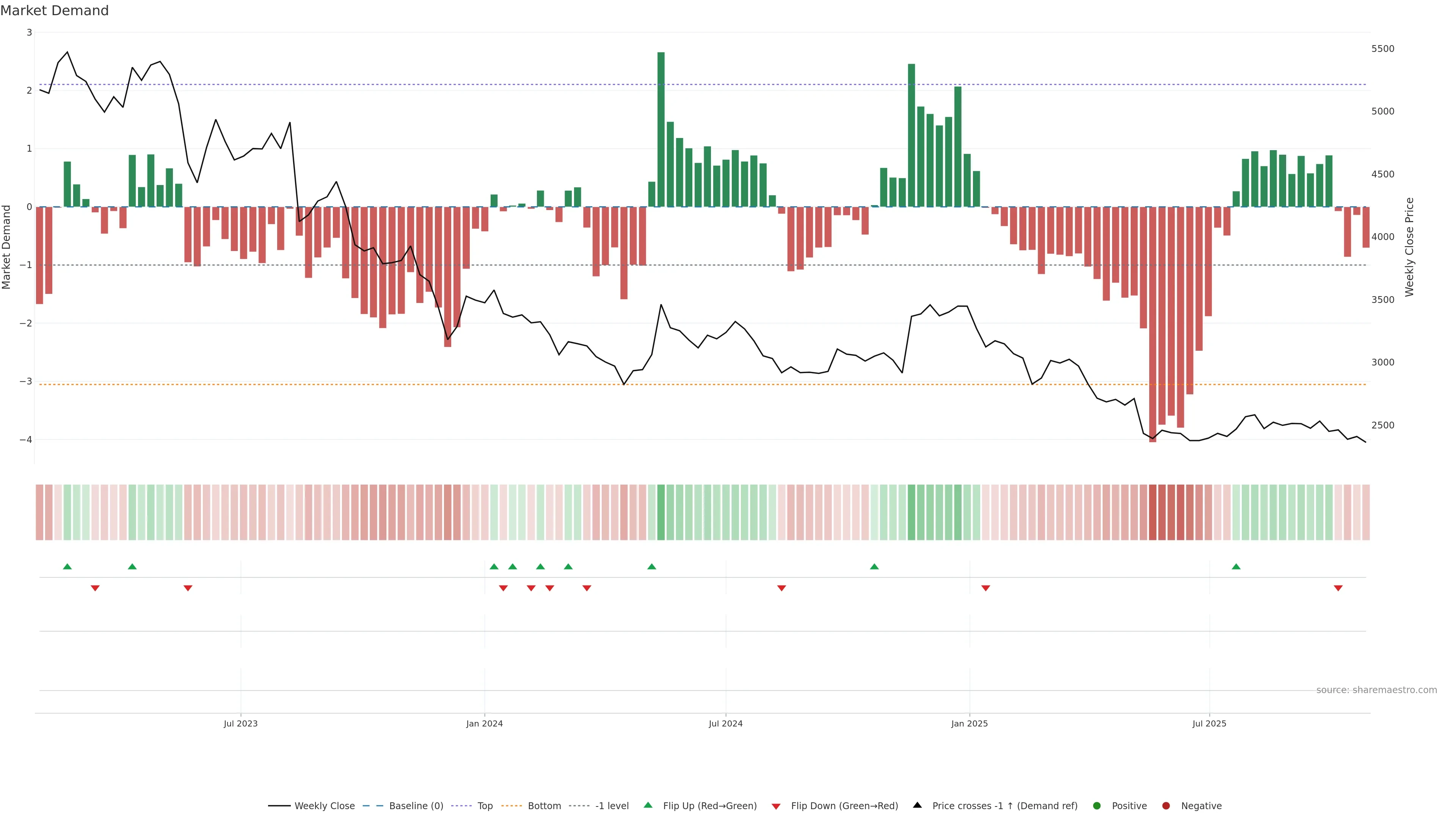Toggle the Weekly Close legend entry

click(x=325, y=805)
